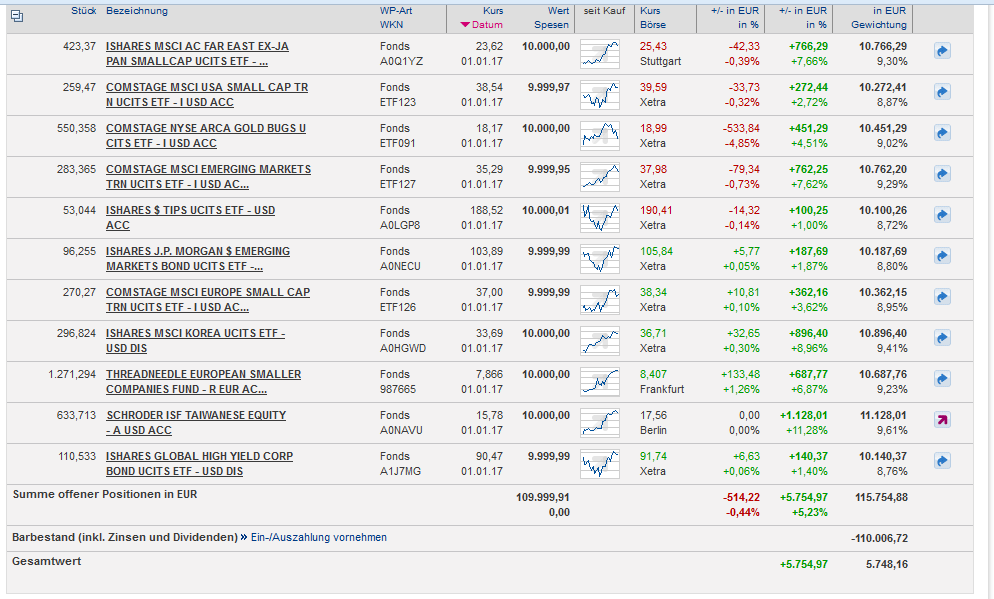Click the Datum sort arrow in the header
994x599 pixels.
click(465, 25)
